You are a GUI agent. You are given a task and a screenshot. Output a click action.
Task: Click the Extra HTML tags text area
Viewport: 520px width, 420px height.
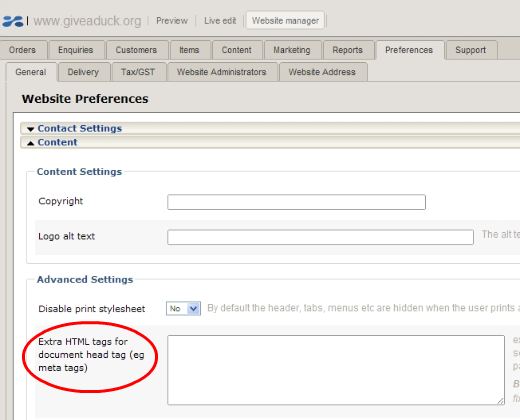coord(336,370)
